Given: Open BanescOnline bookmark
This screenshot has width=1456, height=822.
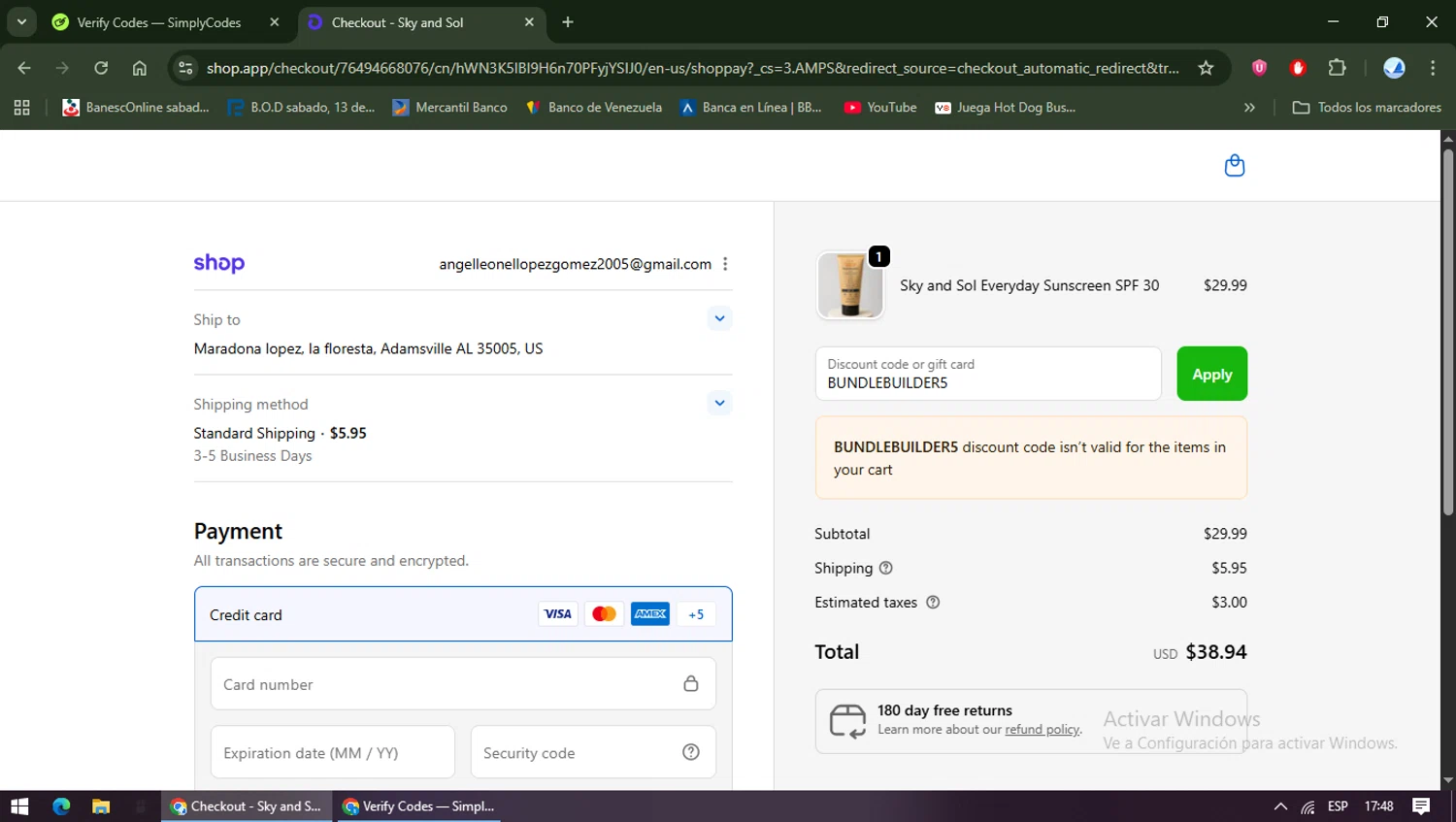Looking at the screenshot, I should [x=136, y=108].
